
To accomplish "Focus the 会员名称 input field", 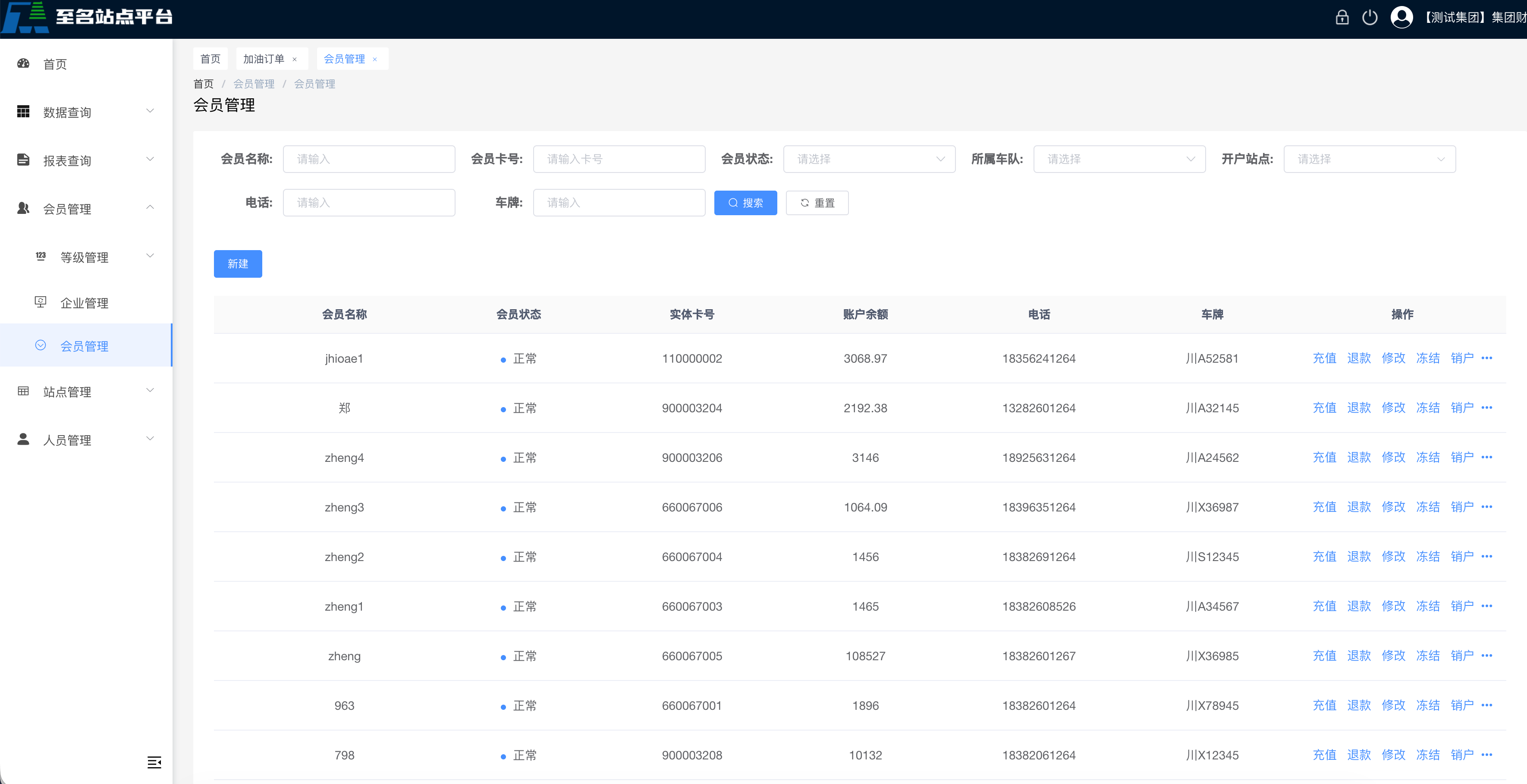I will point(369,159).
